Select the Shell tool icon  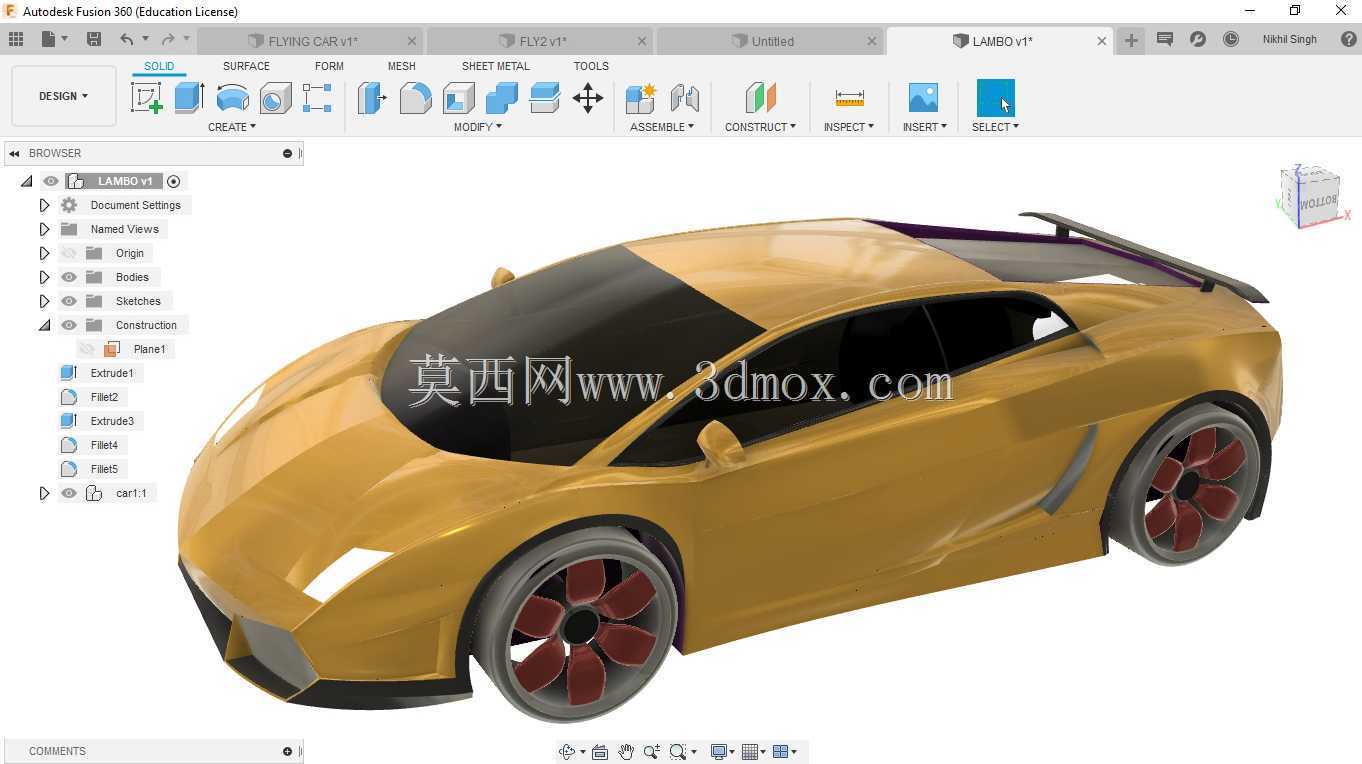[x=458, y=98]
